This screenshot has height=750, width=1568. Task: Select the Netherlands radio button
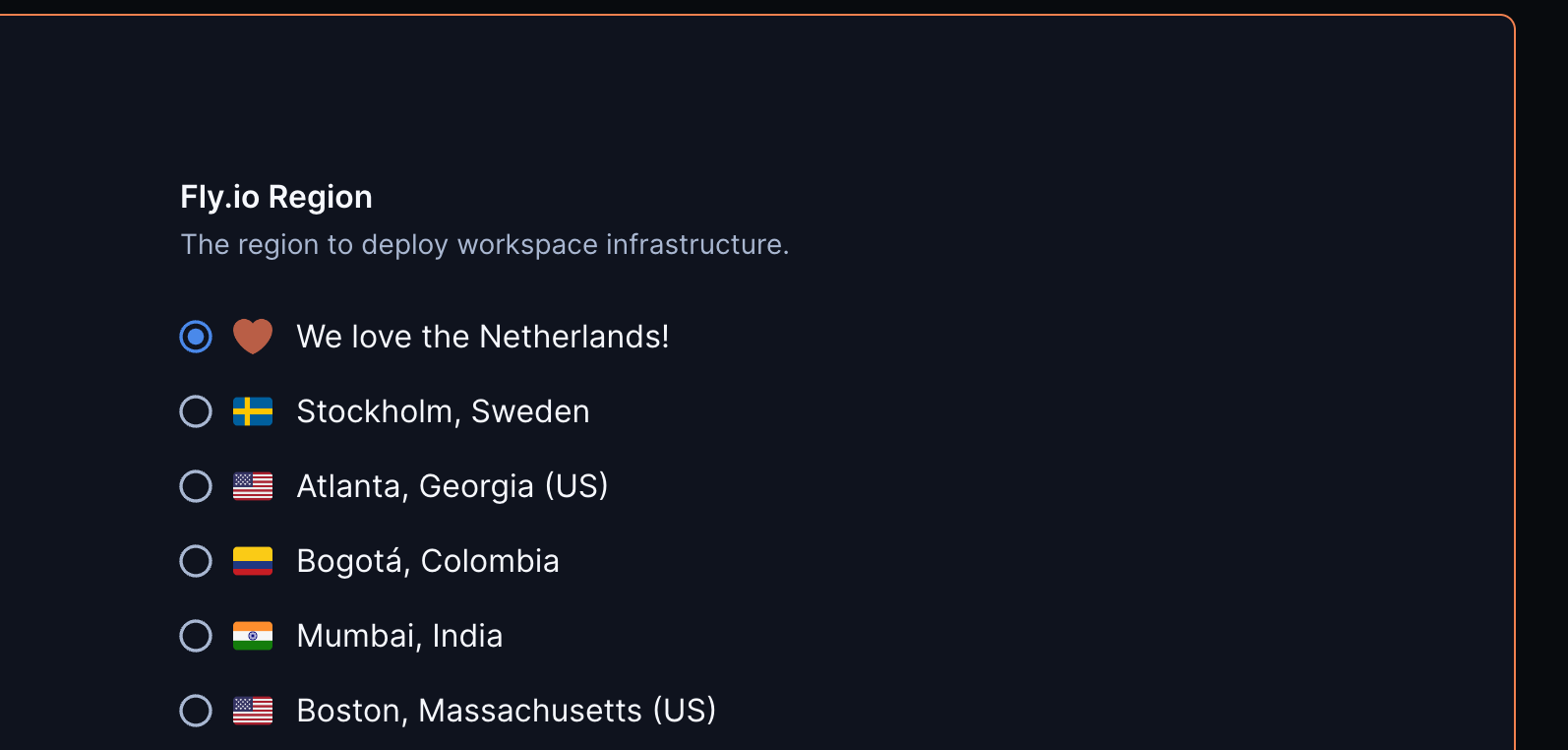[196, 337]
